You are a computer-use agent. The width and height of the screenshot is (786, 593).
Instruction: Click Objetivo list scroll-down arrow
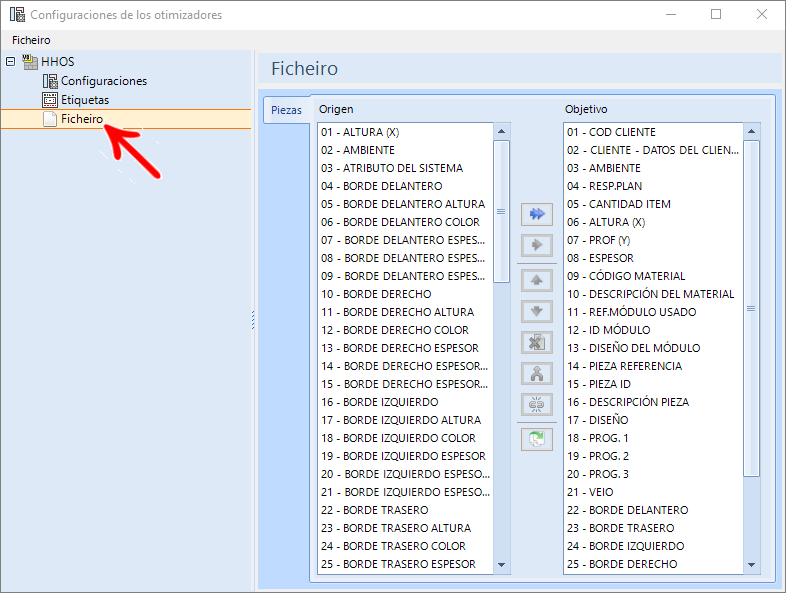tap(751, 565)
